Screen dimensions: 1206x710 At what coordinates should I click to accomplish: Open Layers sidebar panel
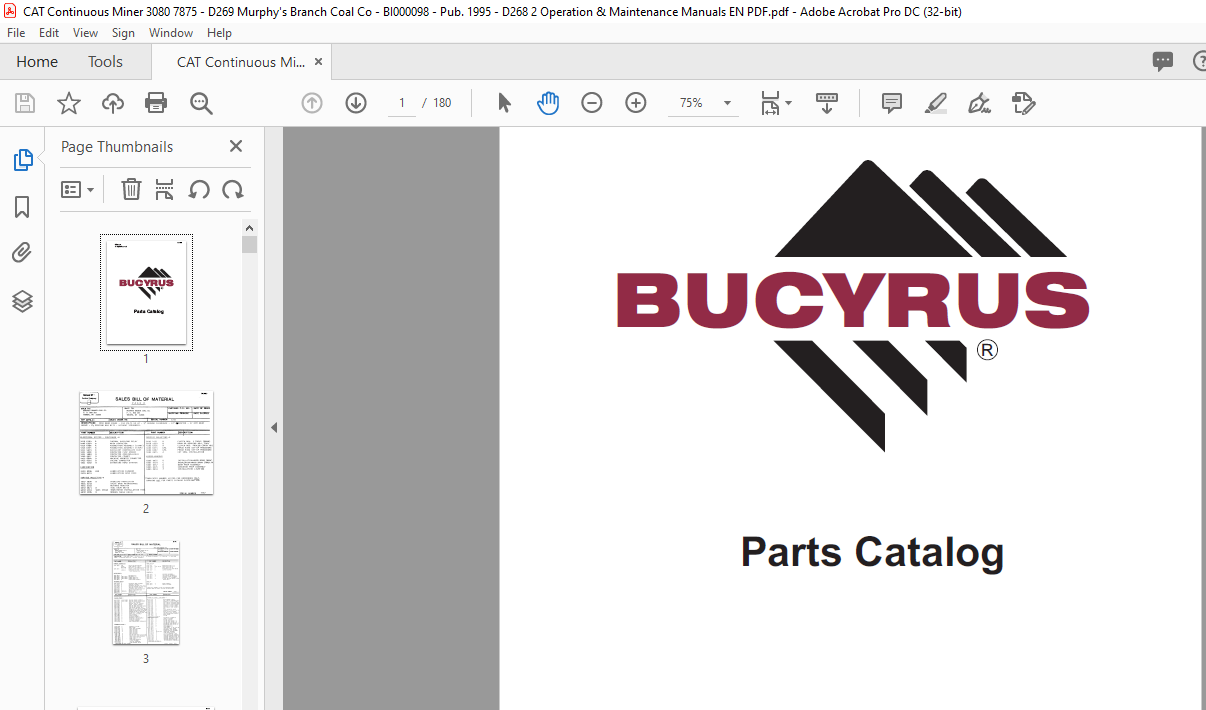(22, 300)
